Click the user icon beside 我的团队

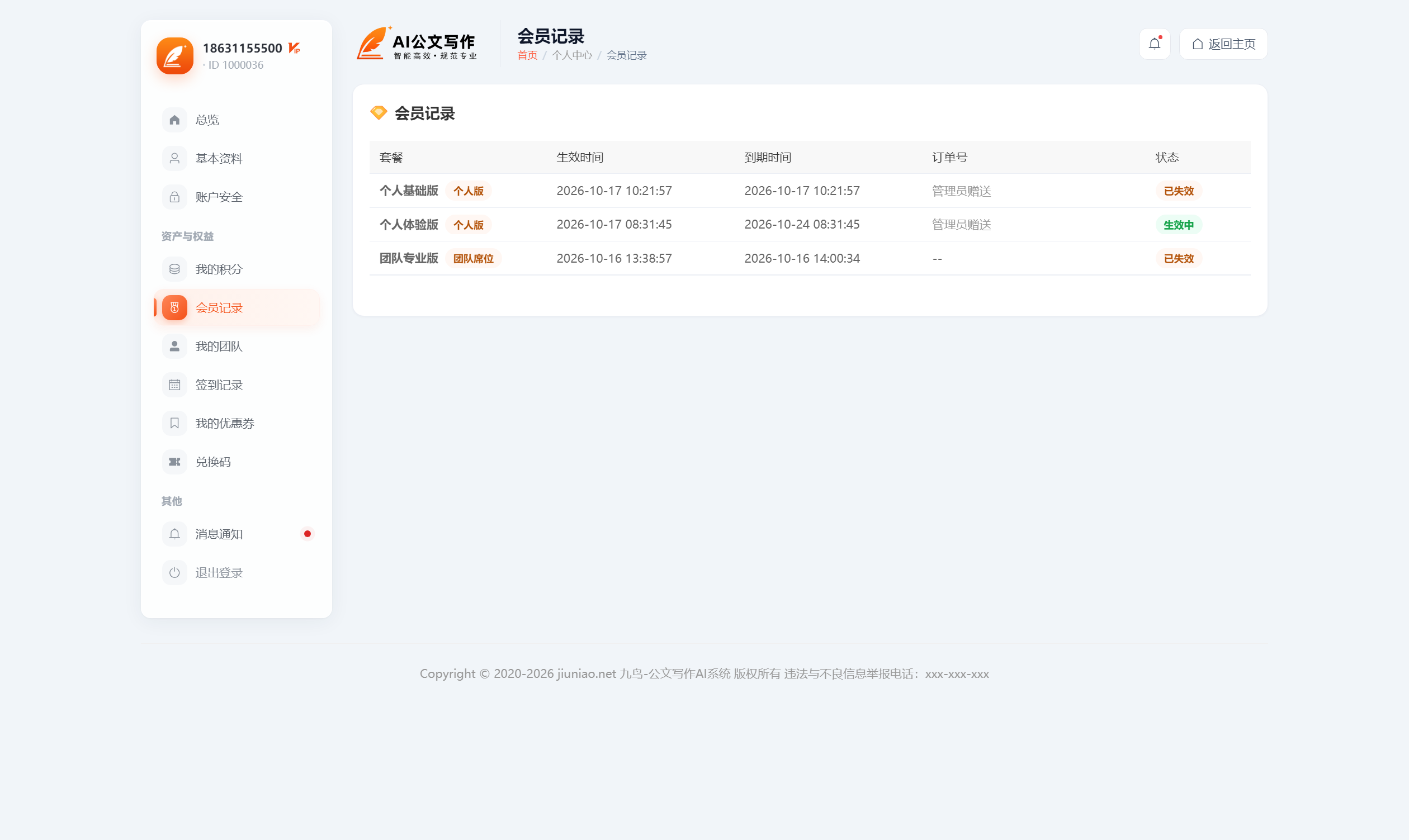174,346
